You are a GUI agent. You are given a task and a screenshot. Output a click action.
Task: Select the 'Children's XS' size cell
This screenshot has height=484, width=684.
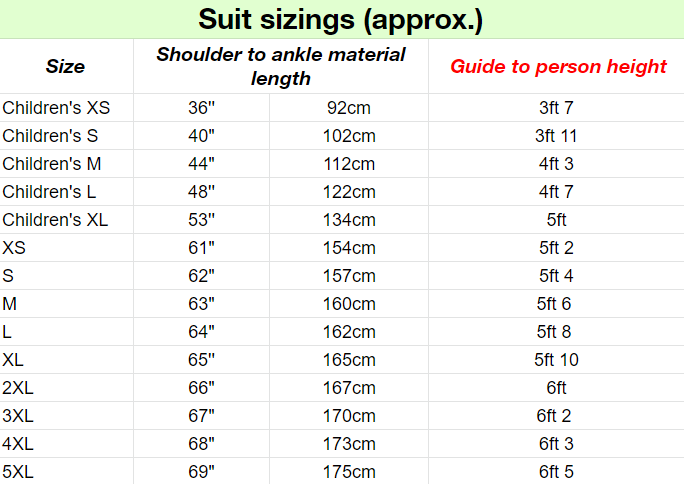57,108
